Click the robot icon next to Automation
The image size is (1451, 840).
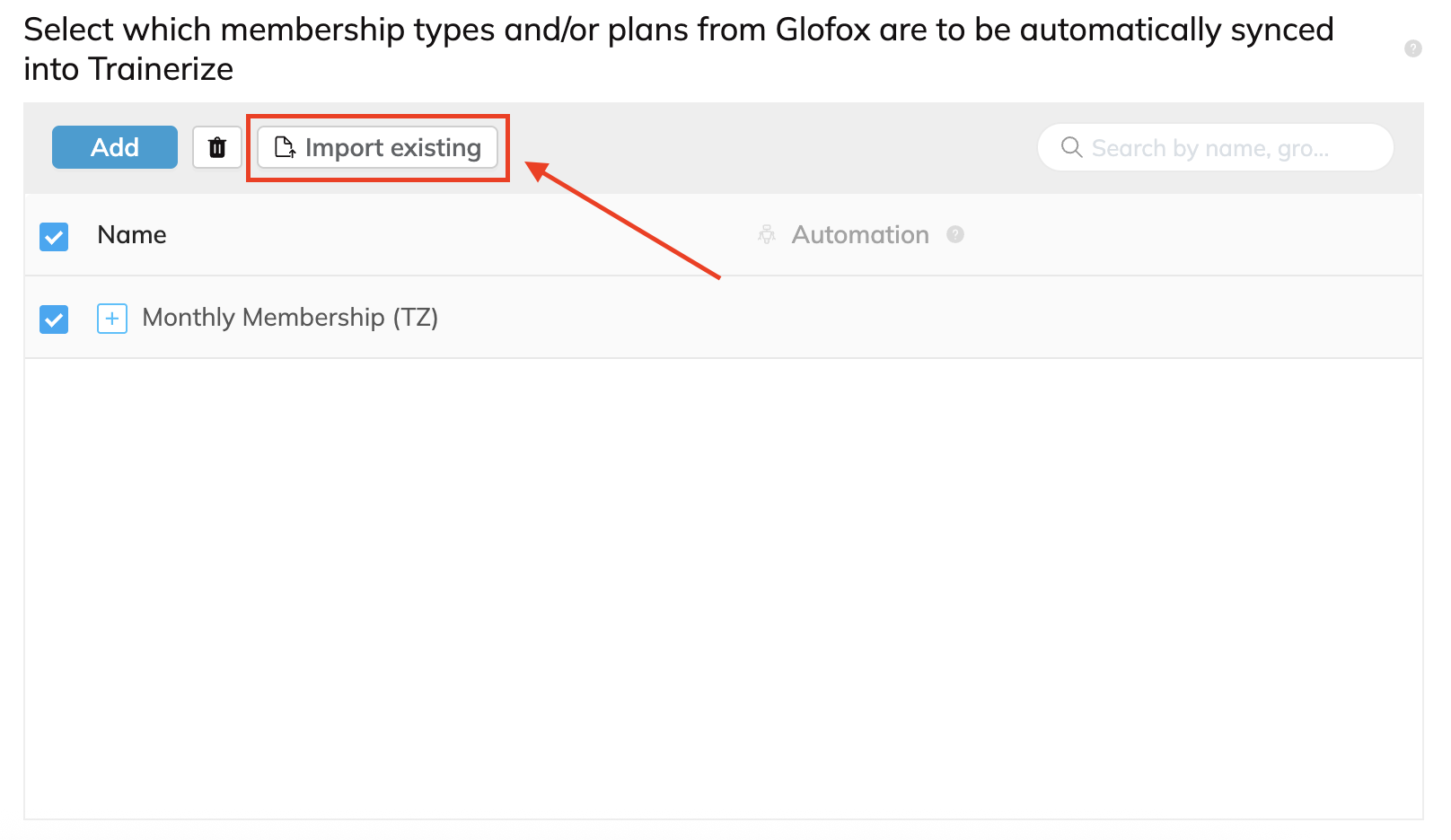tap(766, 234)
